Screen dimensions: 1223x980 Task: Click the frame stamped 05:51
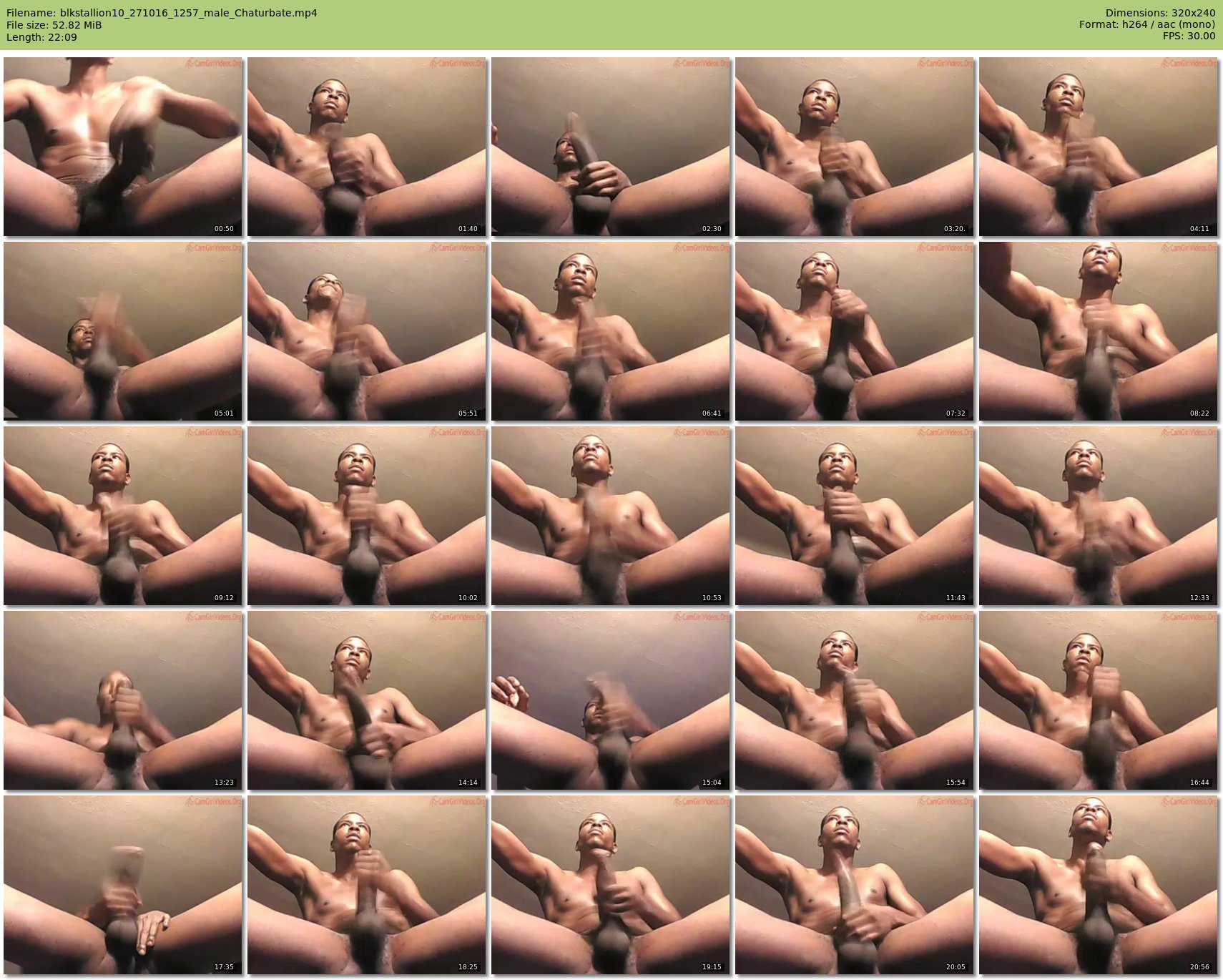pyautogui.click(x=367, y=331)
